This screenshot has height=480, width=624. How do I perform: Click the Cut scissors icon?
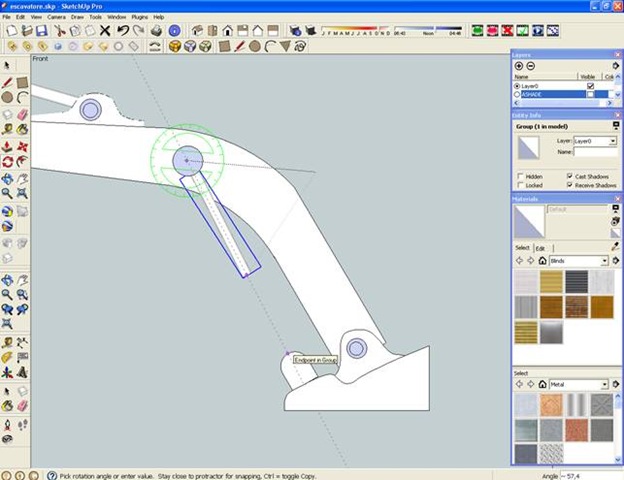[60, 31]
